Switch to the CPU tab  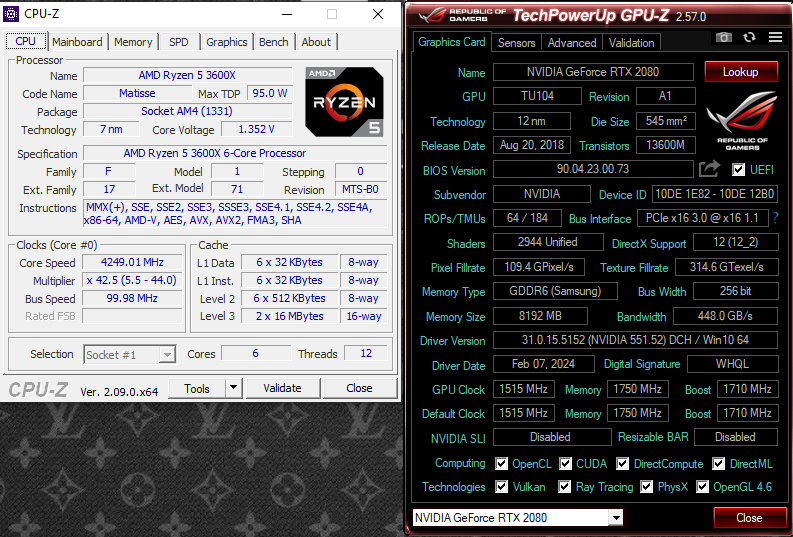[26, 41]
